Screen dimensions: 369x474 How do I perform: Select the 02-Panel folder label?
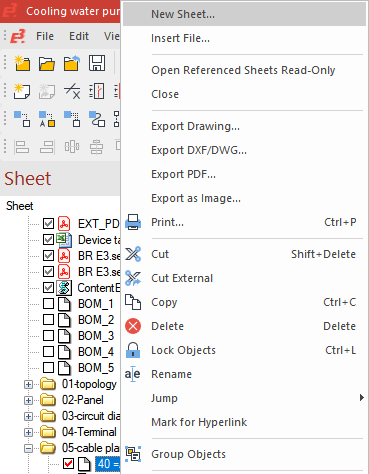point(83,400)
